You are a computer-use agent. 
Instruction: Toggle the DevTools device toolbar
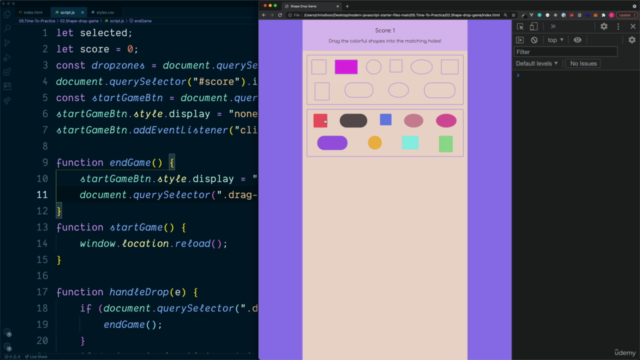[533, 27]
